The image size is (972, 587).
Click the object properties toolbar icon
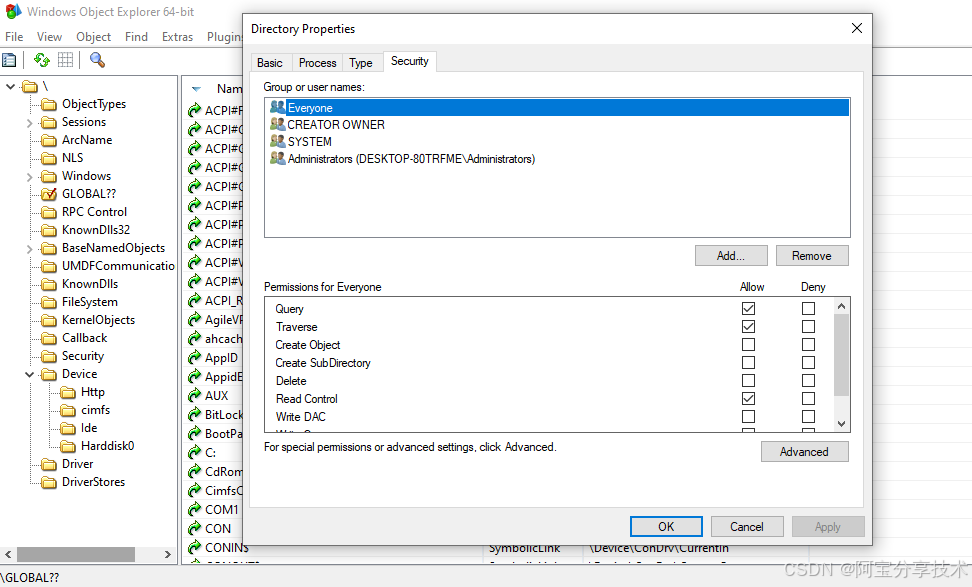[9, 60]
